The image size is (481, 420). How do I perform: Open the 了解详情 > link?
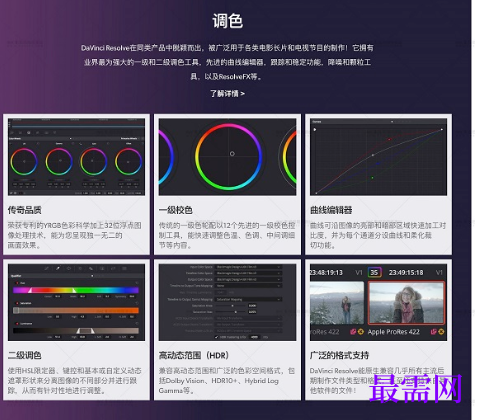tap(227, 94)
